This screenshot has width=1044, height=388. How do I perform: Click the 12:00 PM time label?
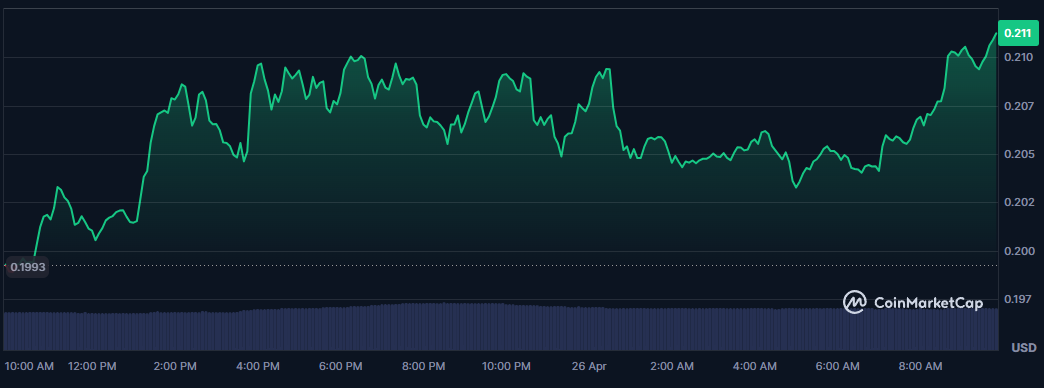[93, 367]
